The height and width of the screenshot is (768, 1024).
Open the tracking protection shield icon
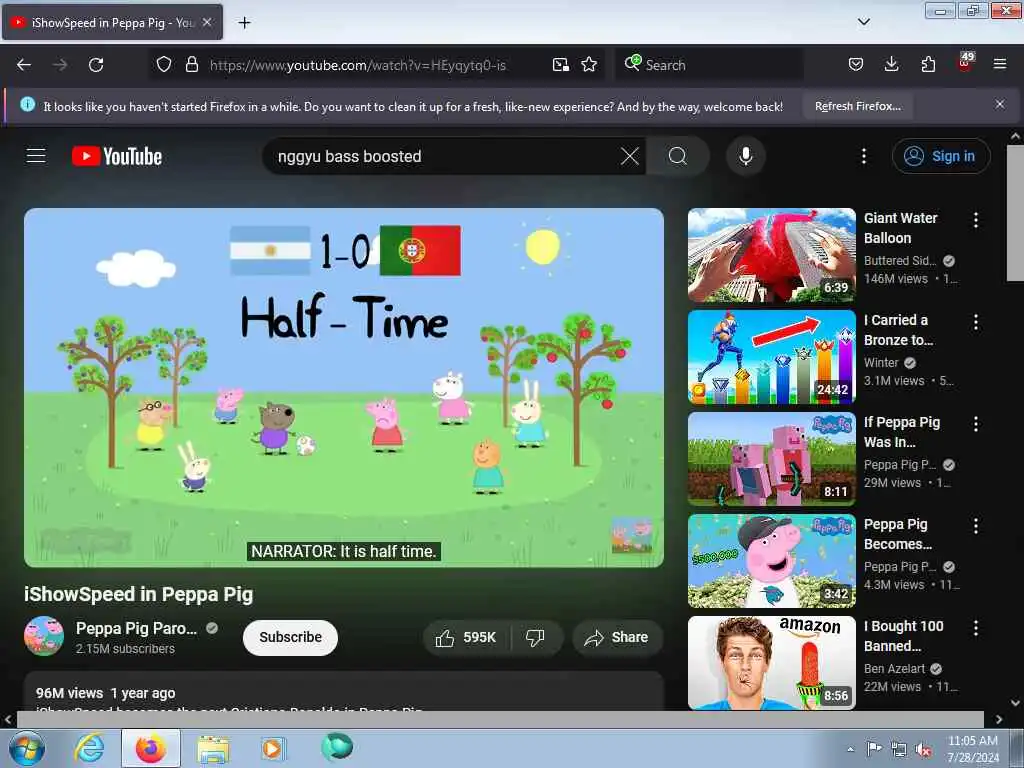[x=164, y=65]
